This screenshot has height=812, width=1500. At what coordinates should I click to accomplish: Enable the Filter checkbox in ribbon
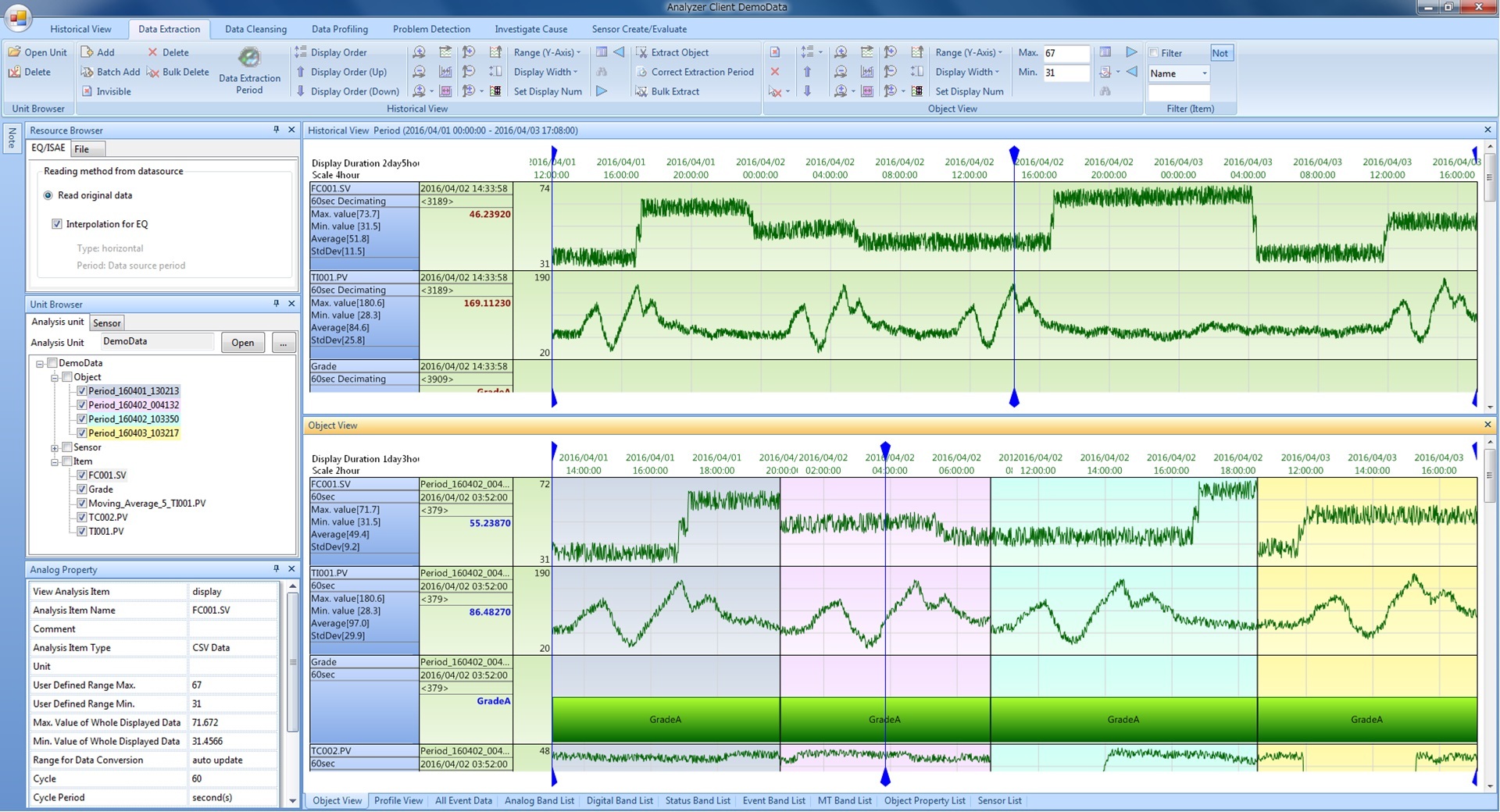pos(1154,53)
